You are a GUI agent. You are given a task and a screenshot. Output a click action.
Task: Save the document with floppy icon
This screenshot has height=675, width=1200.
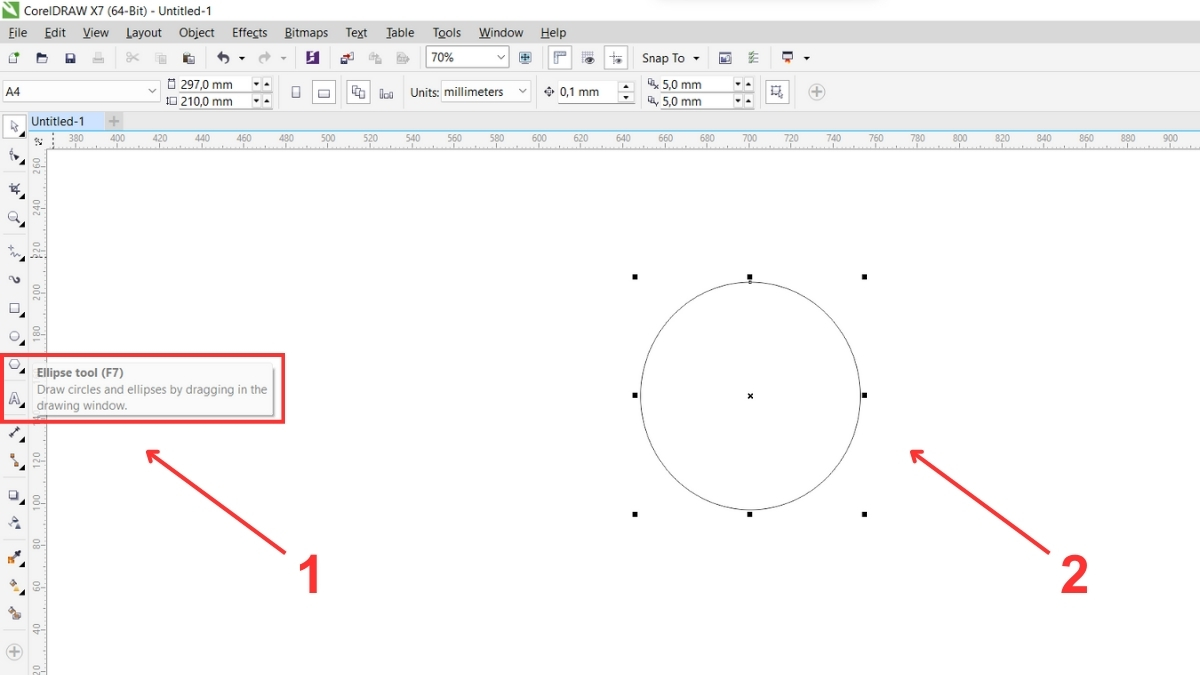click(70, 58)
